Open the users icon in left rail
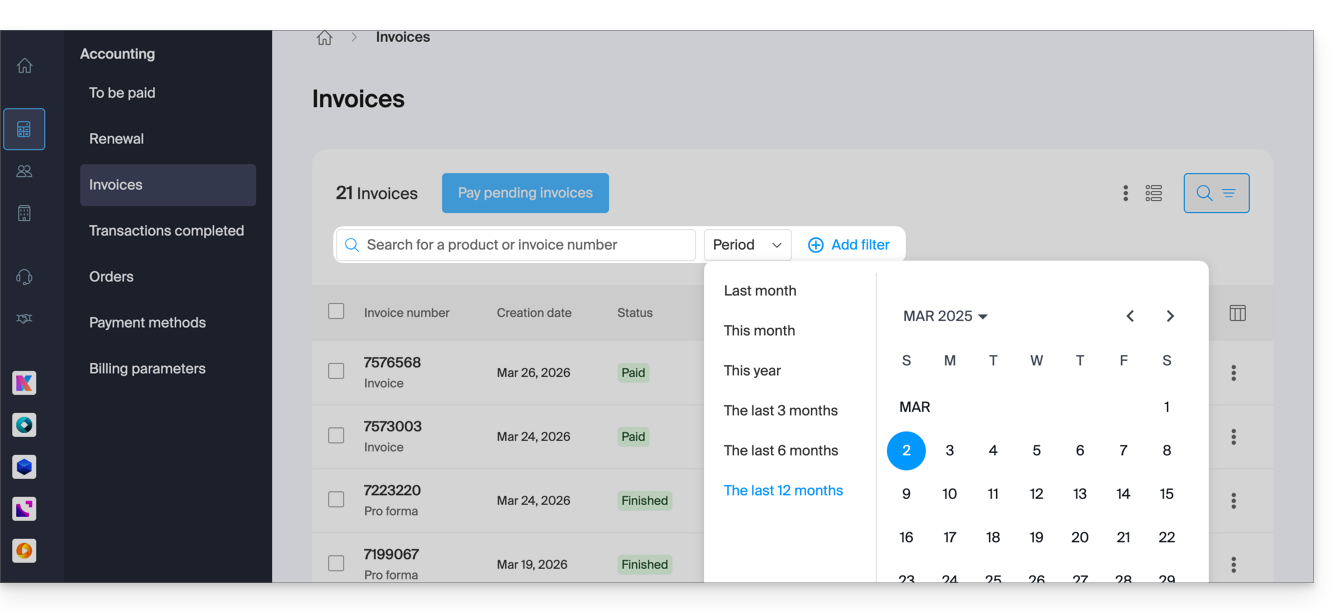 click(24, 172)
